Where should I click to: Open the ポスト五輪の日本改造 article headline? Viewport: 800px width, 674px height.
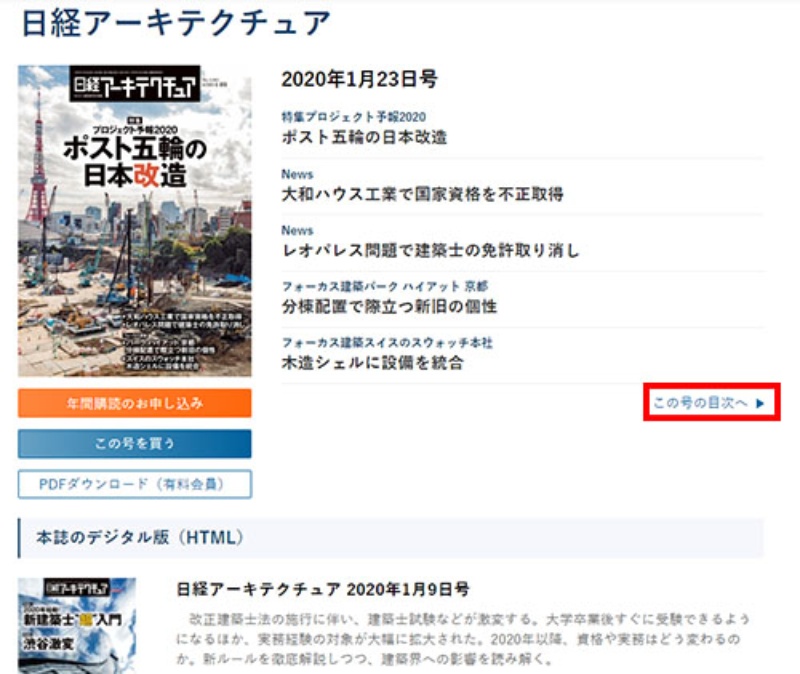[x=364, y=137]
